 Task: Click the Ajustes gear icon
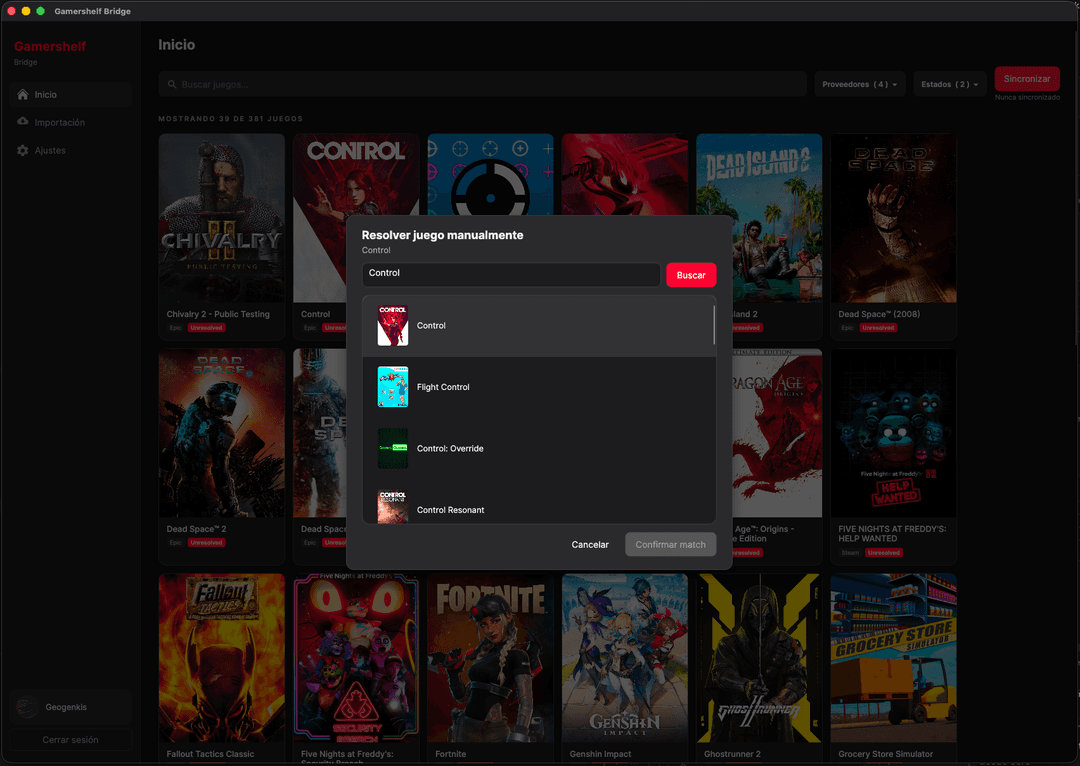click(x=23, y=151)
